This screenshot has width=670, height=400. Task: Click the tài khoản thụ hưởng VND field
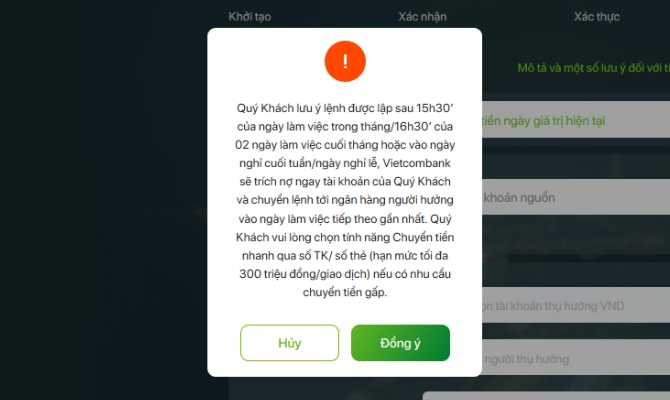pos(576,305)
